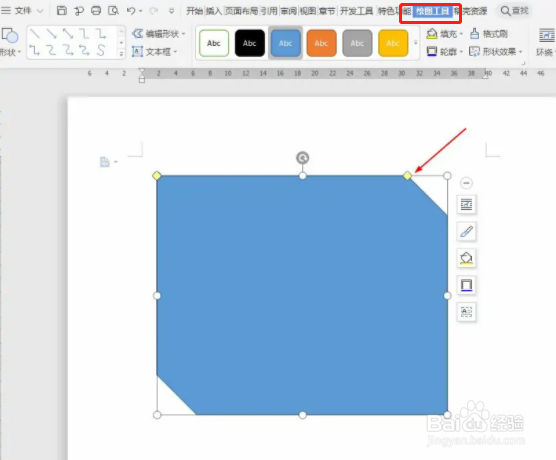Image resolution: width=556 pixels, height=460 pixels.
Task: Click the floating brush style icon beside shape
Action: (466, 232)
